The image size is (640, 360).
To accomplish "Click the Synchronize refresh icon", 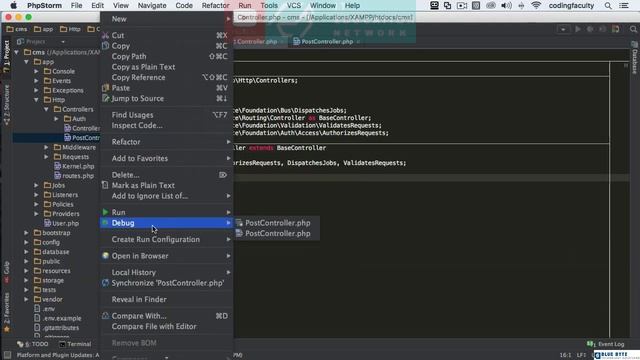I will [105, 283].
